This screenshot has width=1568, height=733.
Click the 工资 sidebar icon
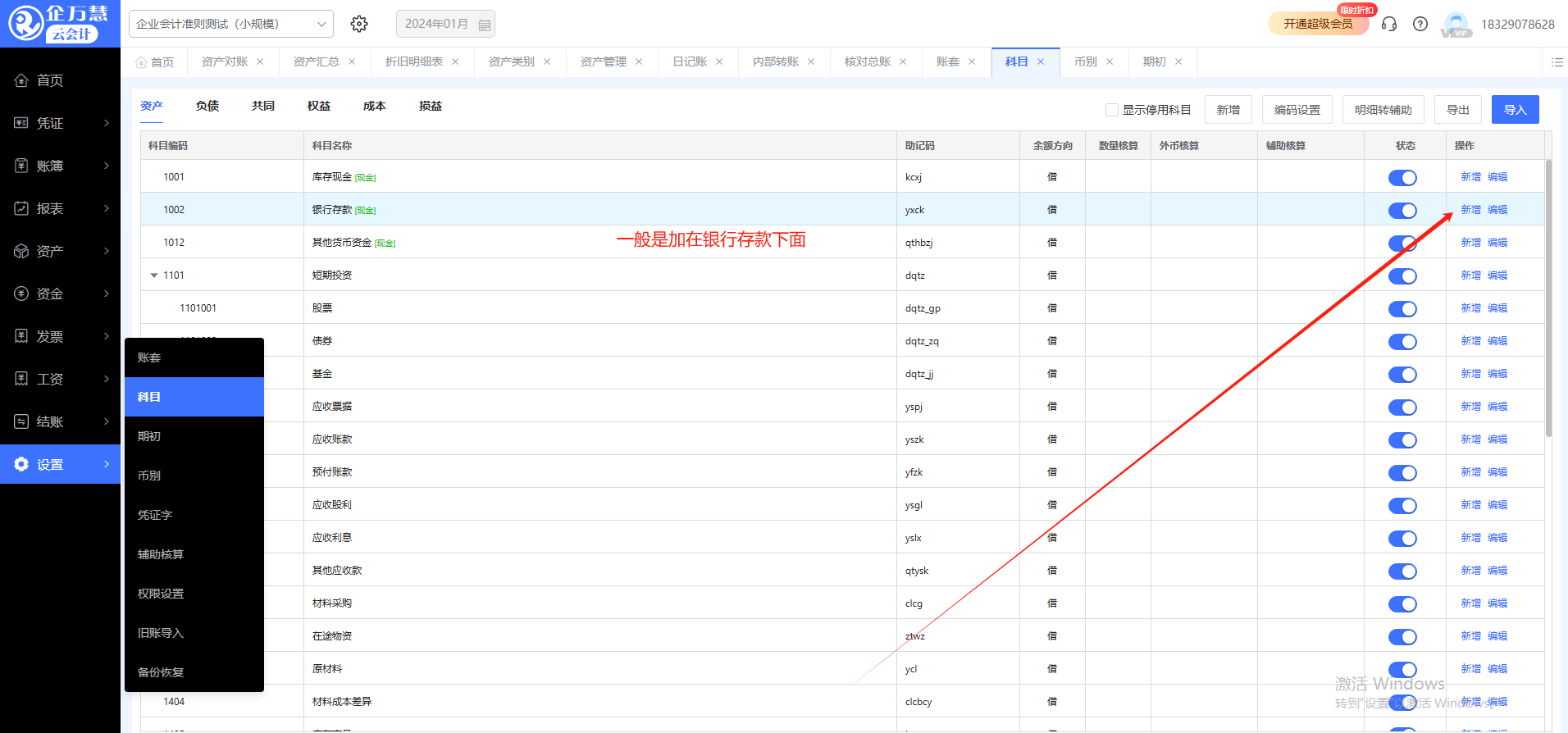[21, 379]
